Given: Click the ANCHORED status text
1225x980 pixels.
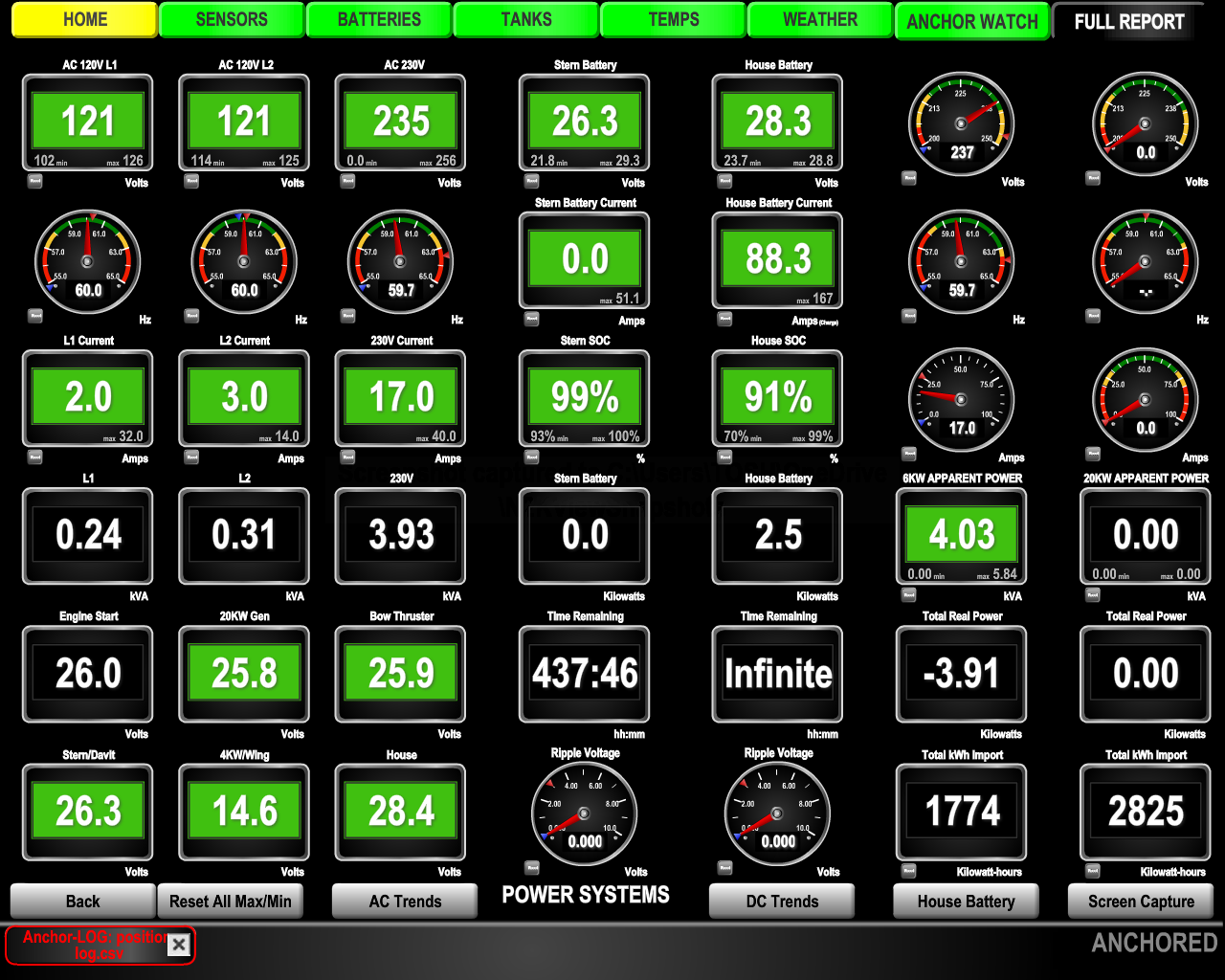Looking at the screenshot, I should tap(1154, 944).
